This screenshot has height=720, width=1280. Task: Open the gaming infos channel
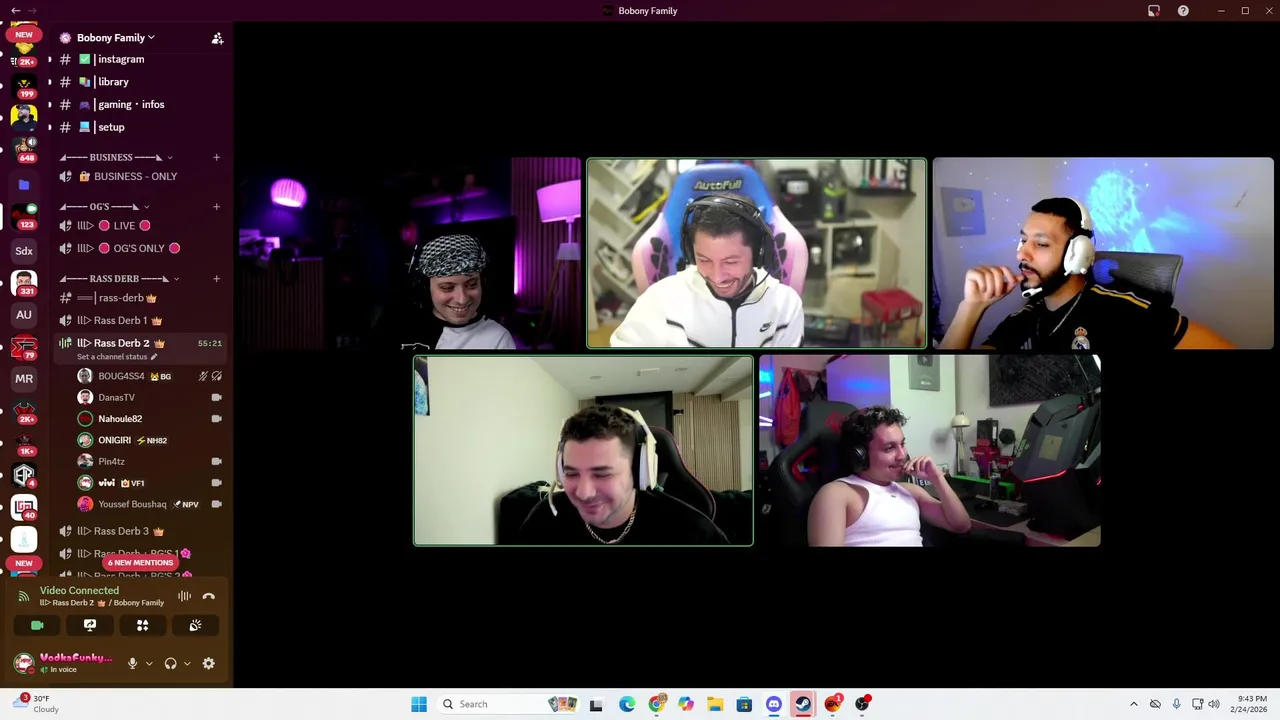tap(140, 104)
